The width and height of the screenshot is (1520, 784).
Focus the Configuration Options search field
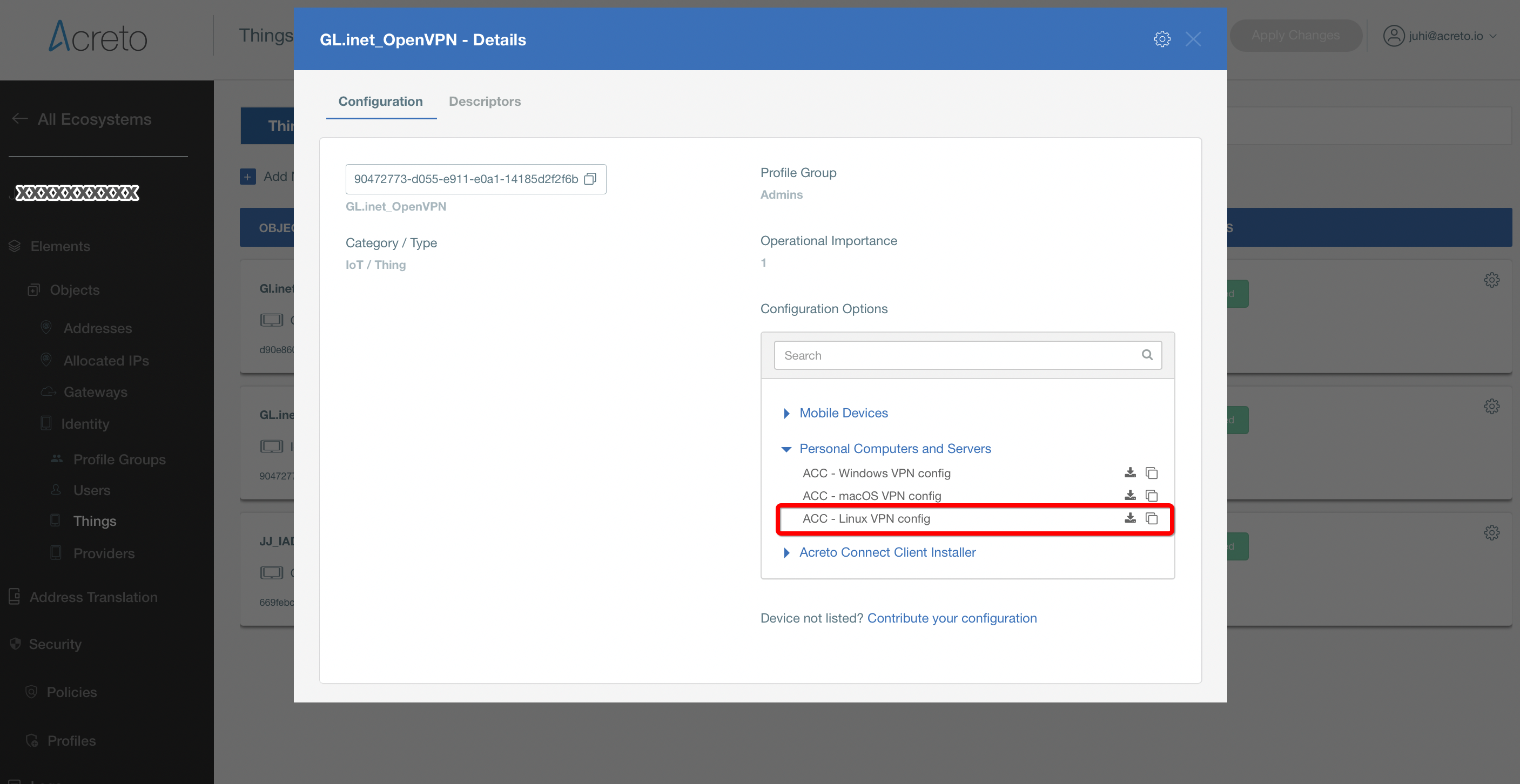(968, 355)
